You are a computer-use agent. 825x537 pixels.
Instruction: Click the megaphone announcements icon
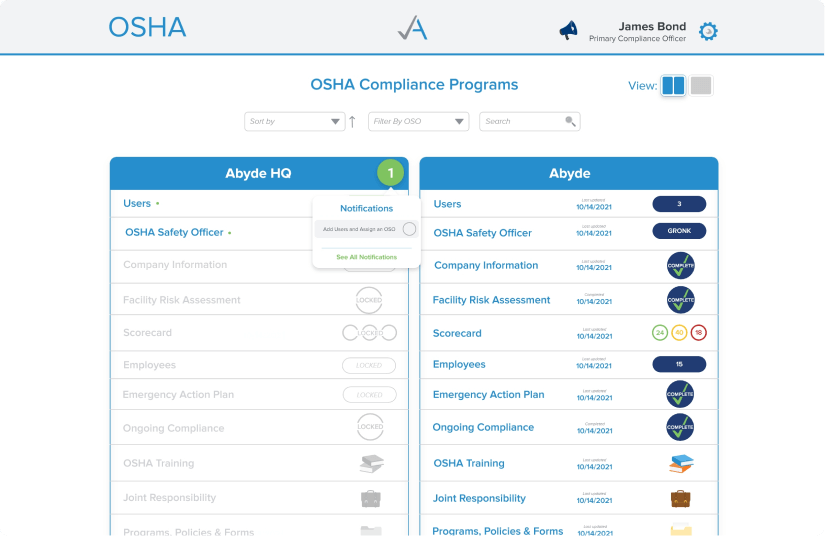568,31
